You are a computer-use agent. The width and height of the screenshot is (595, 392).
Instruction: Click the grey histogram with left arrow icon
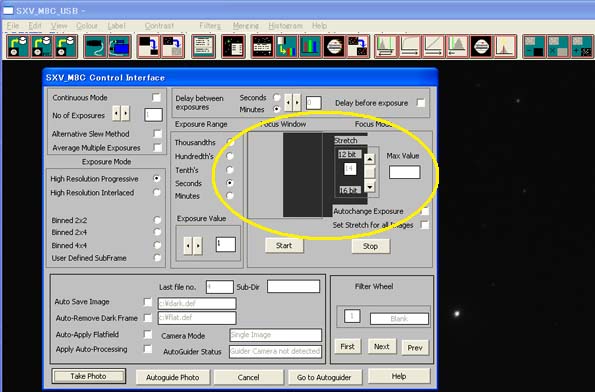tap(458, 46)
